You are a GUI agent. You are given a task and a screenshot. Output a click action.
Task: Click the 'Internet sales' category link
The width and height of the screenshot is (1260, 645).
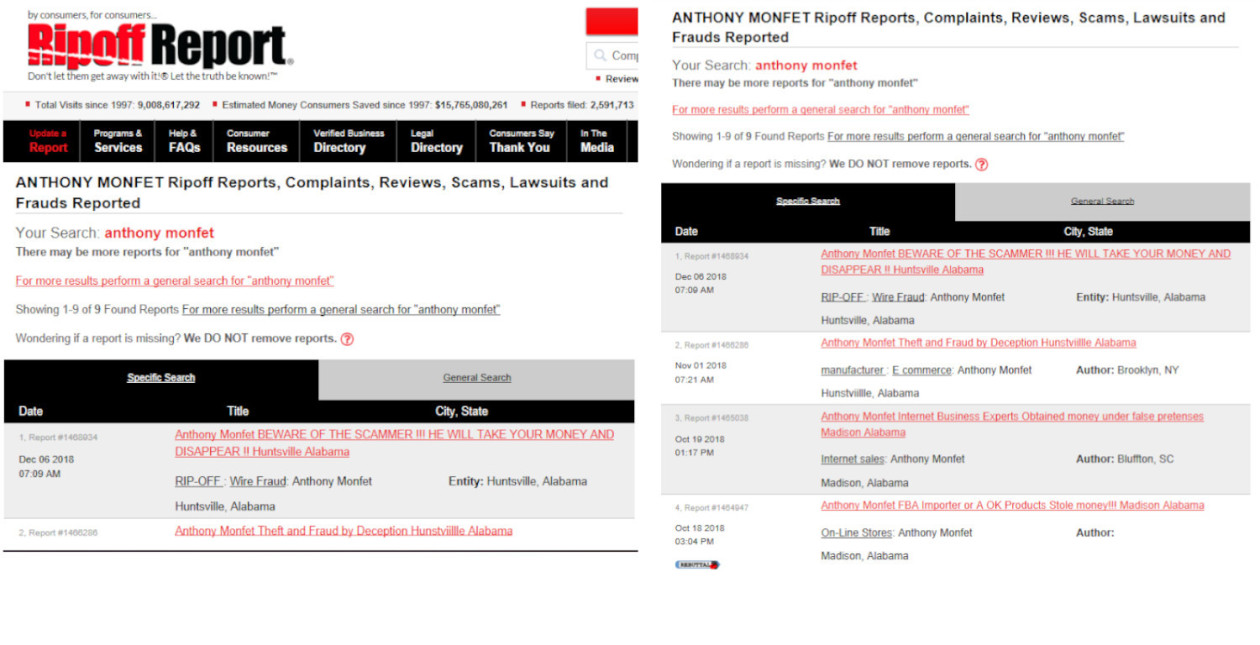[852, 460]
